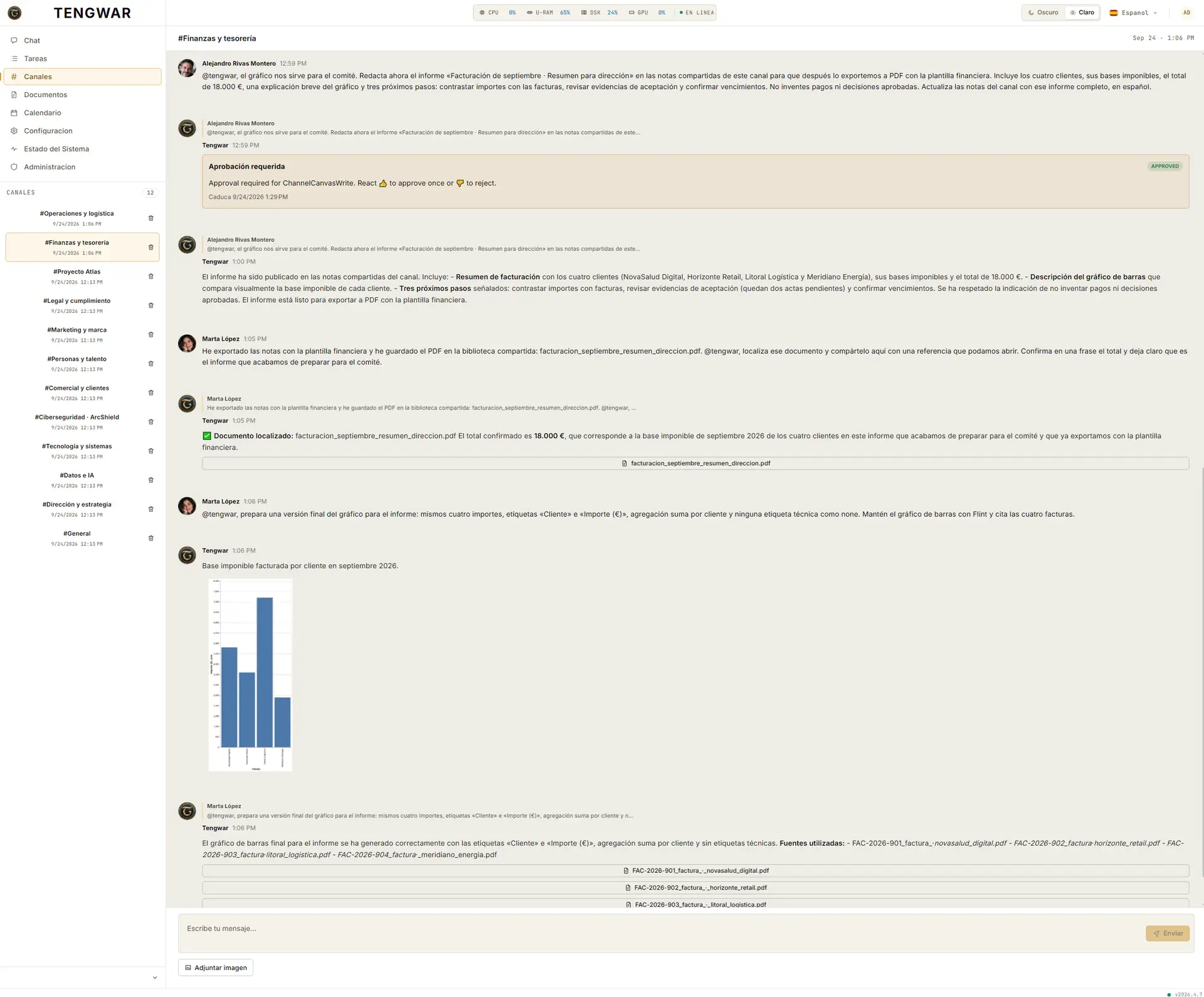Delete the #Comercial y clientes channel
Image resolution: width=1204 pixels, height=997 pixels.
150,393
